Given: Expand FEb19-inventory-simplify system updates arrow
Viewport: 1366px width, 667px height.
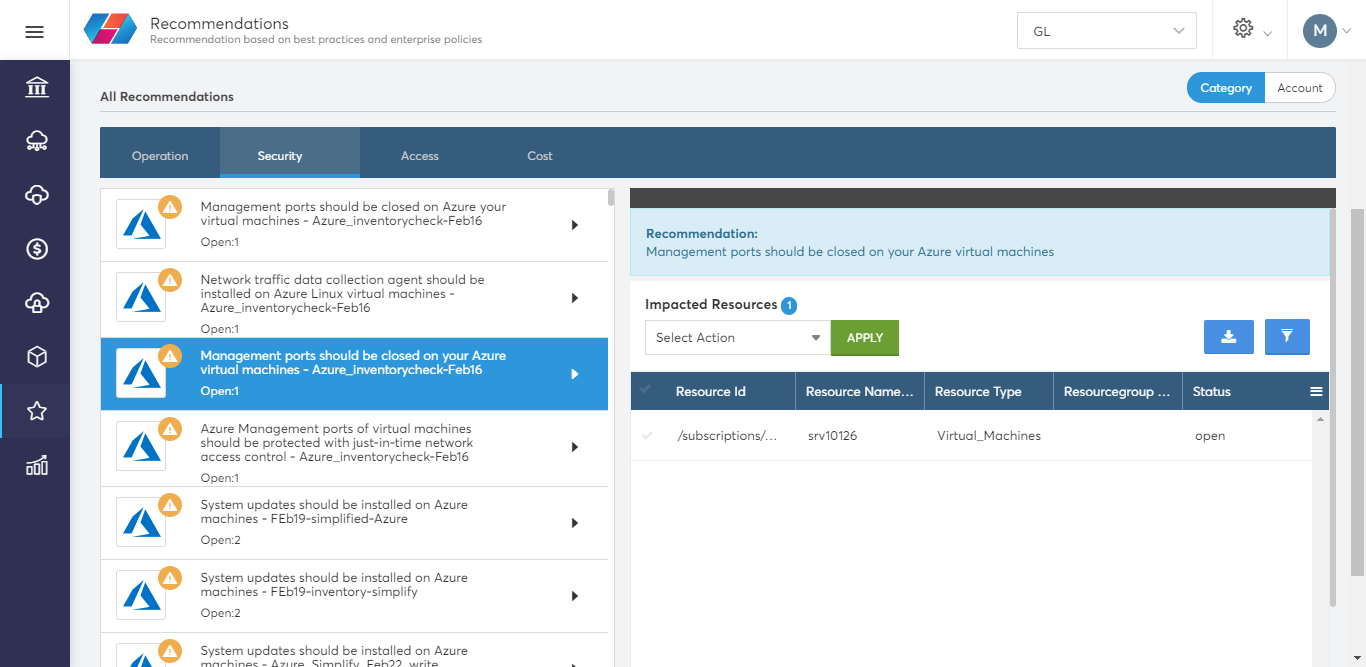Looking at the screenshot, I should point(575,596).
